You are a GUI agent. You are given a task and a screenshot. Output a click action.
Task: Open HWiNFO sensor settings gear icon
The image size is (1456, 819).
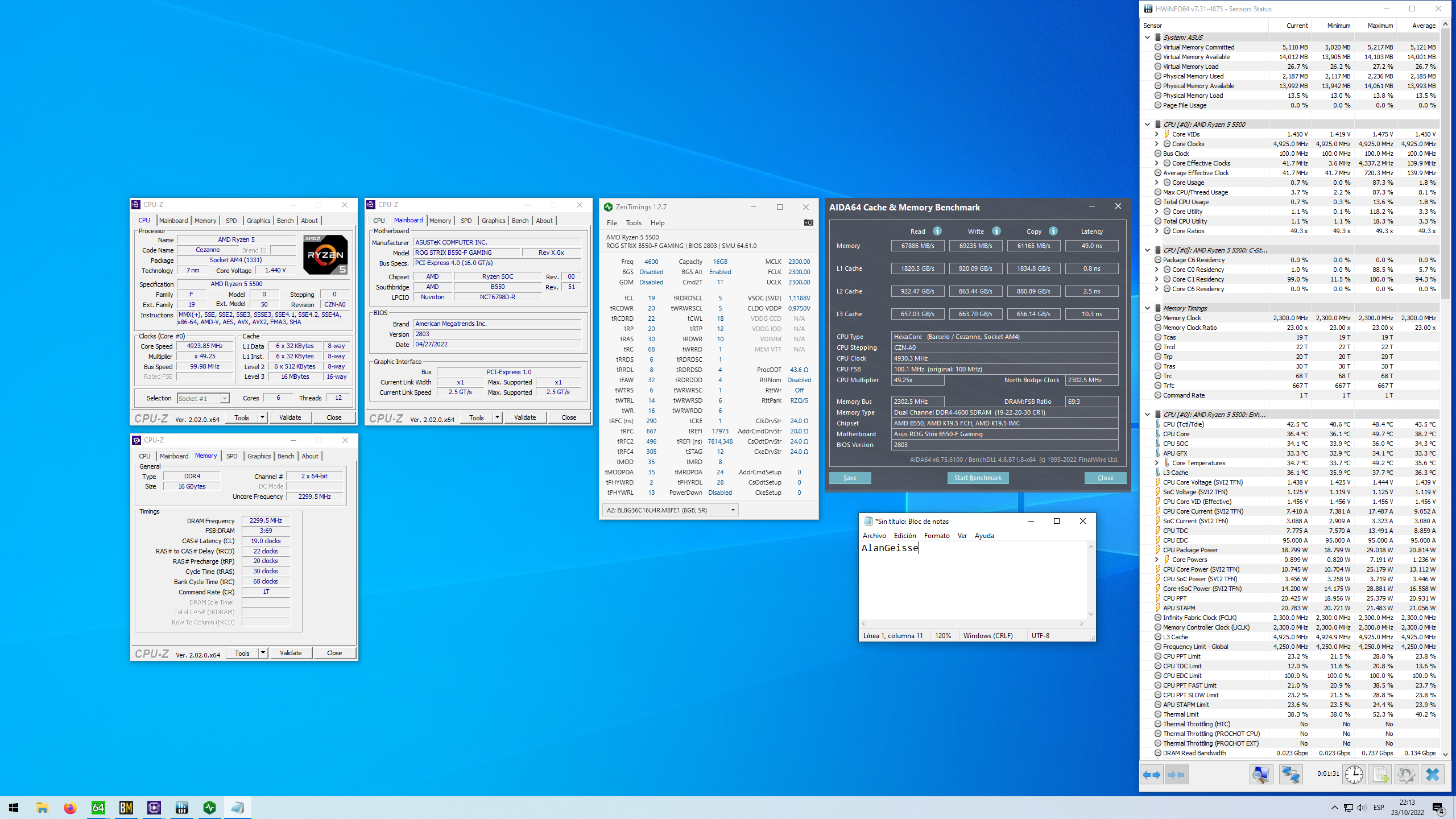pos(1406,775)
